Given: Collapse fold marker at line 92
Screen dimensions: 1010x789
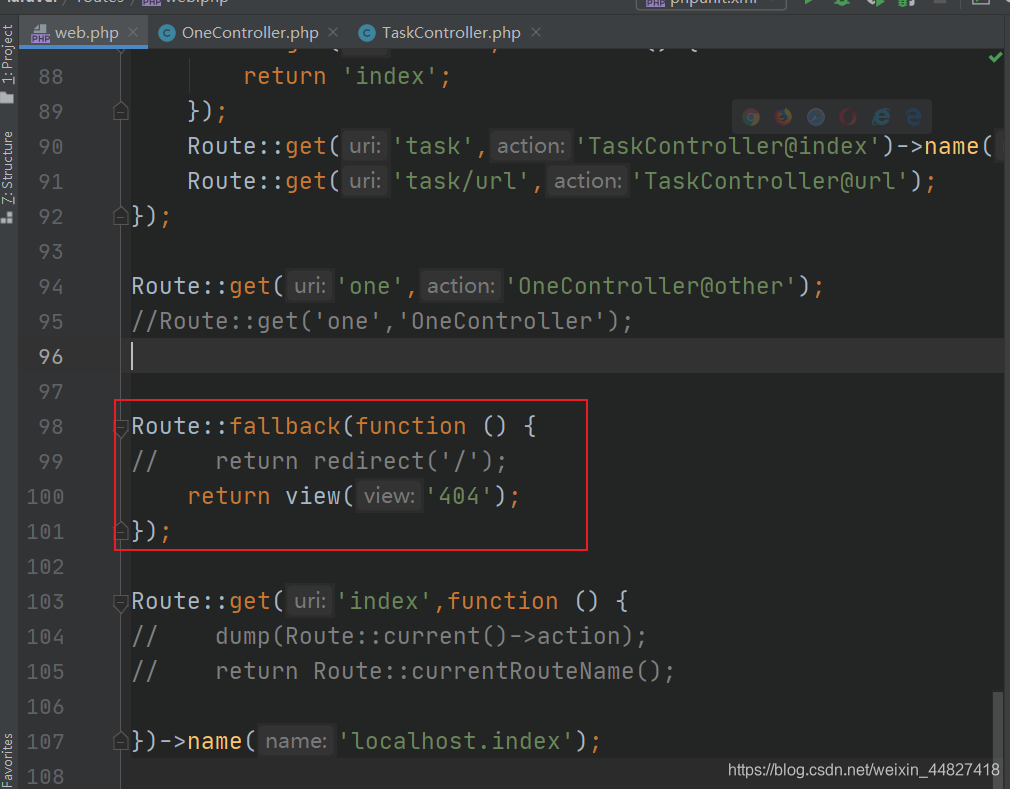Looking at the screenshot, I should pyautogui.click(x=120, y=216).
